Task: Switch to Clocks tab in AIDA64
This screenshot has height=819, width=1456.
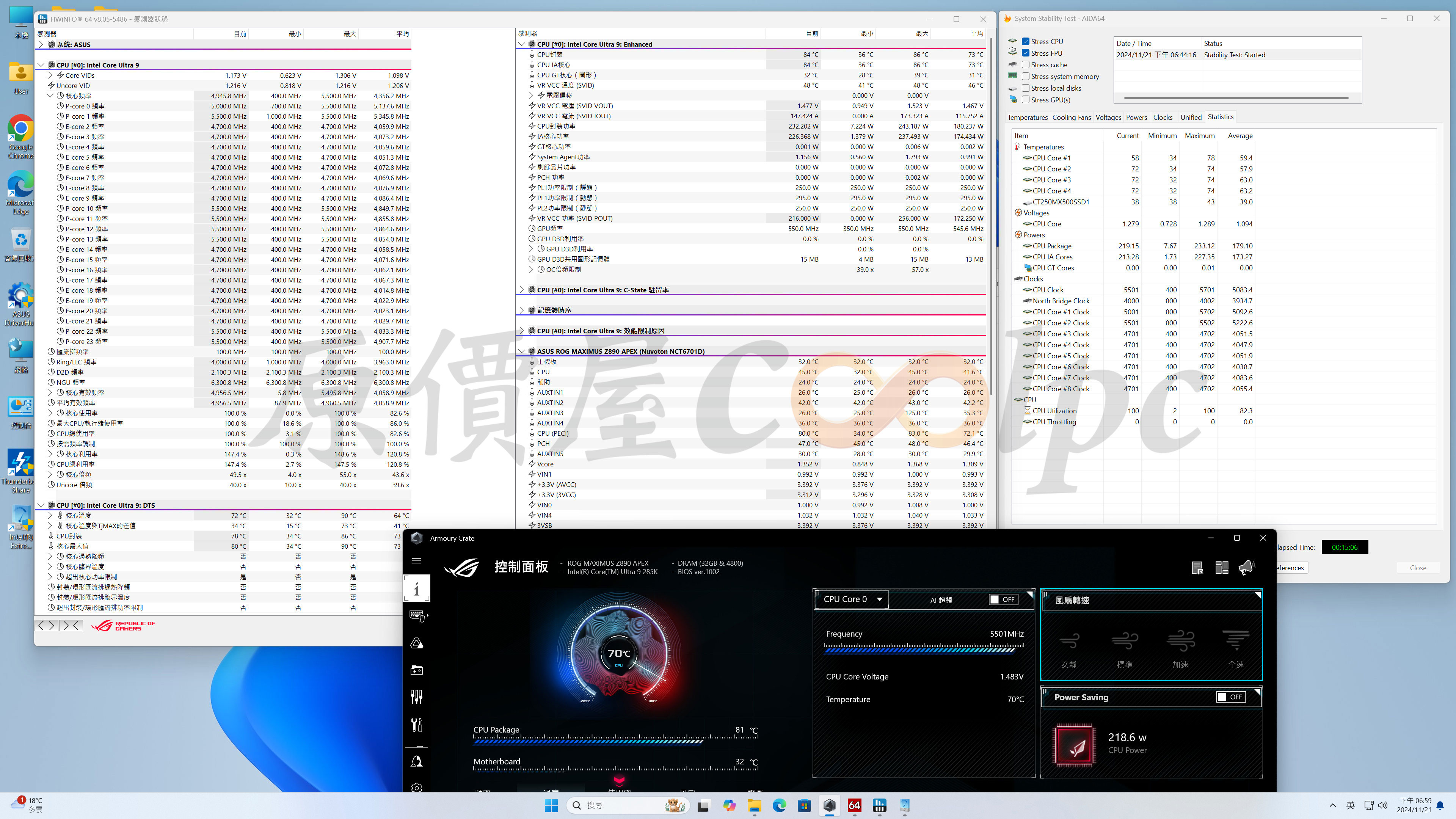Action: point(1163,117)
